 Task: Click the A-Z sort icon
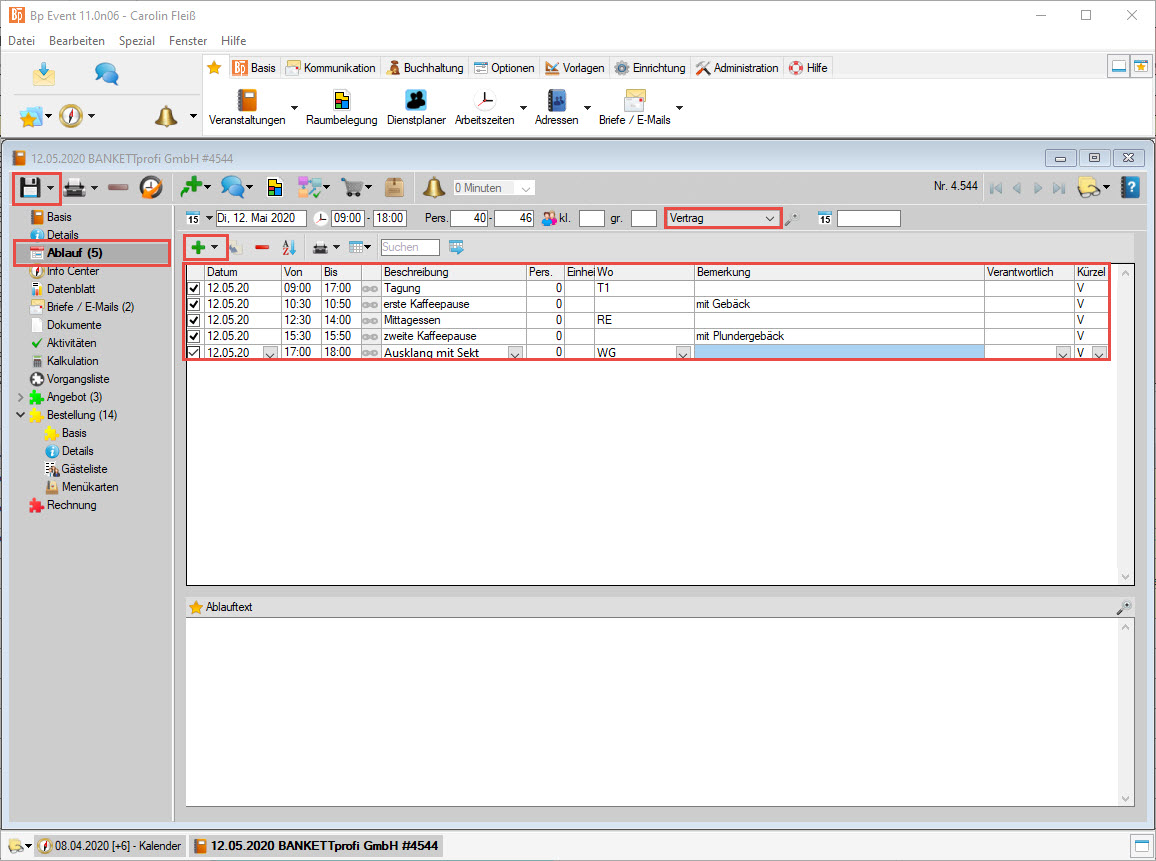tap(289, 247)
